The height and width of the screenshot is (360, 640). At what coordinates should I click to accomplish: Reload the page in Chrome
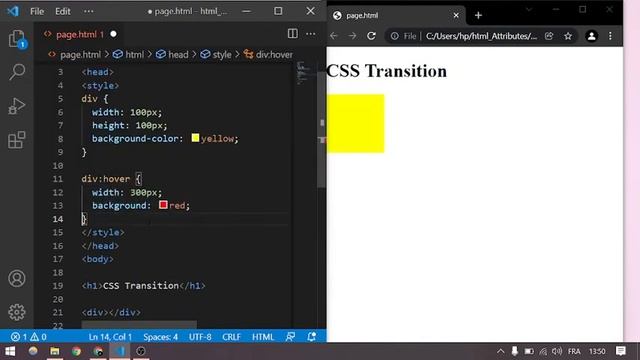(x=371, y=36)
